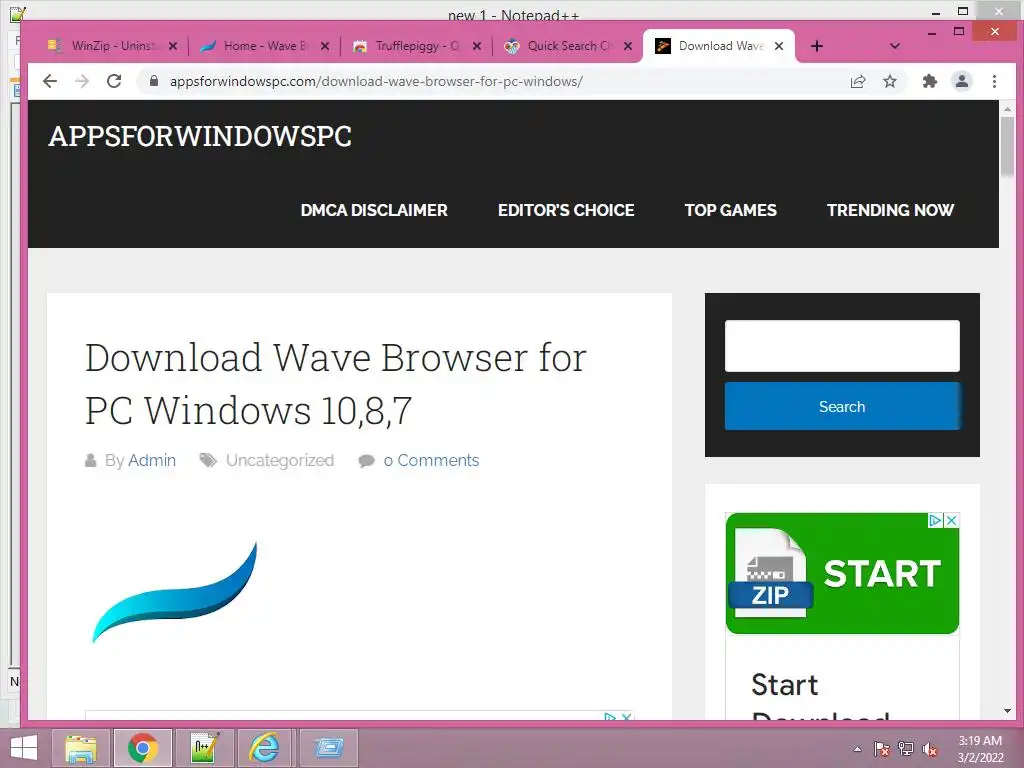Close the sidebar ad with its X icon

pos(952,520)
